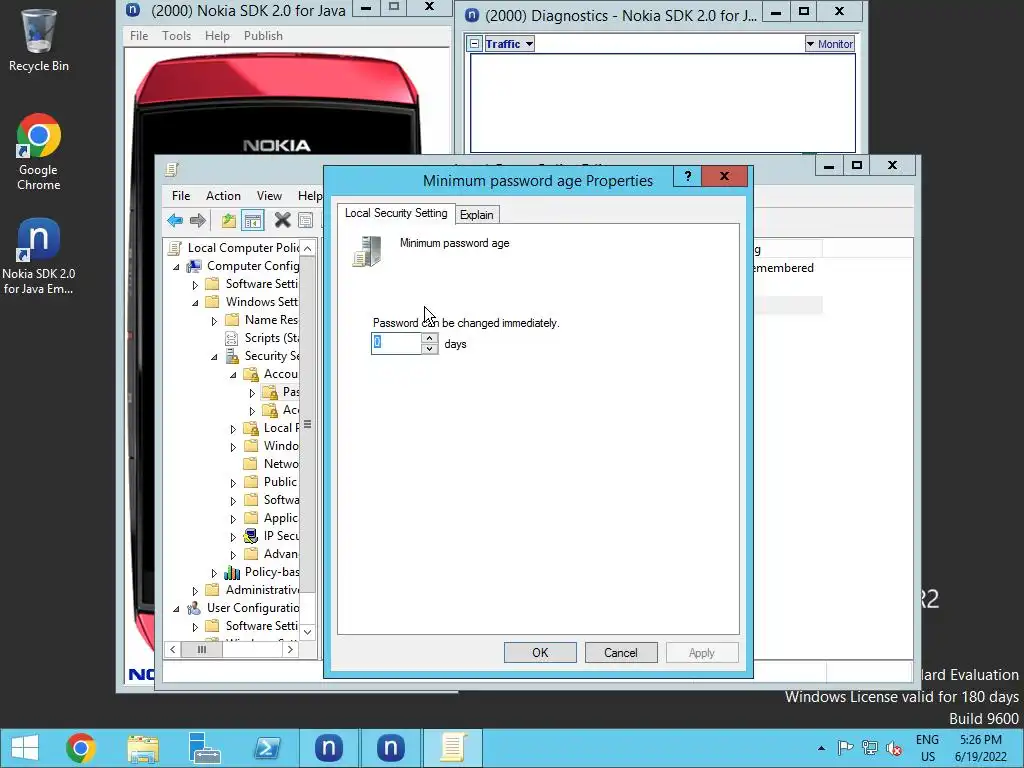Open the View menu in Group Policy Editor
Image resolution: width=1024 pixels, height=768 pixels.
point(269,196)
